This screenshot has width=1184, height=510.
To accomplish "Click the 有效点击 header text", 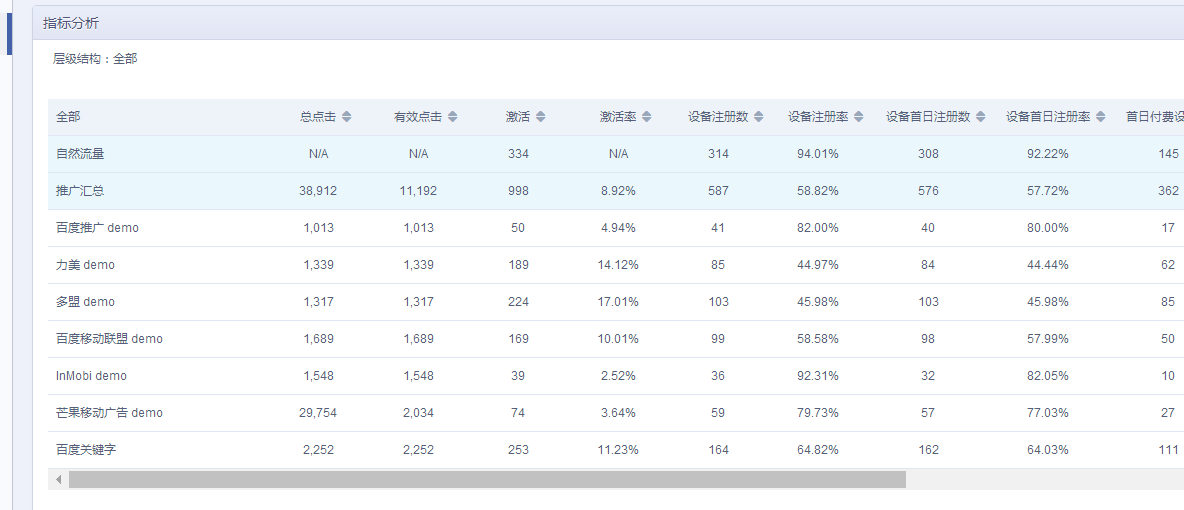I will (x=418, y=117).
